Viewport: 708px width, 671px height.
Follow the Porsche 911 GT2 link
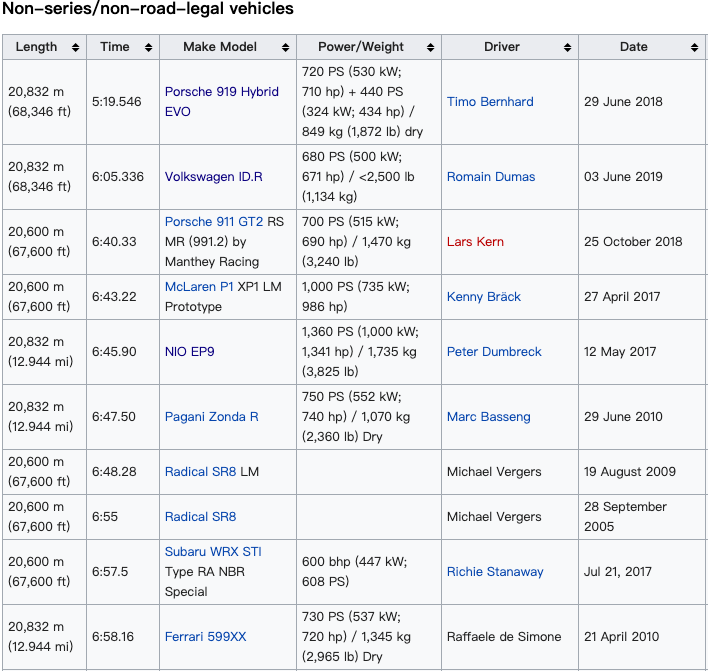(214, 222)
